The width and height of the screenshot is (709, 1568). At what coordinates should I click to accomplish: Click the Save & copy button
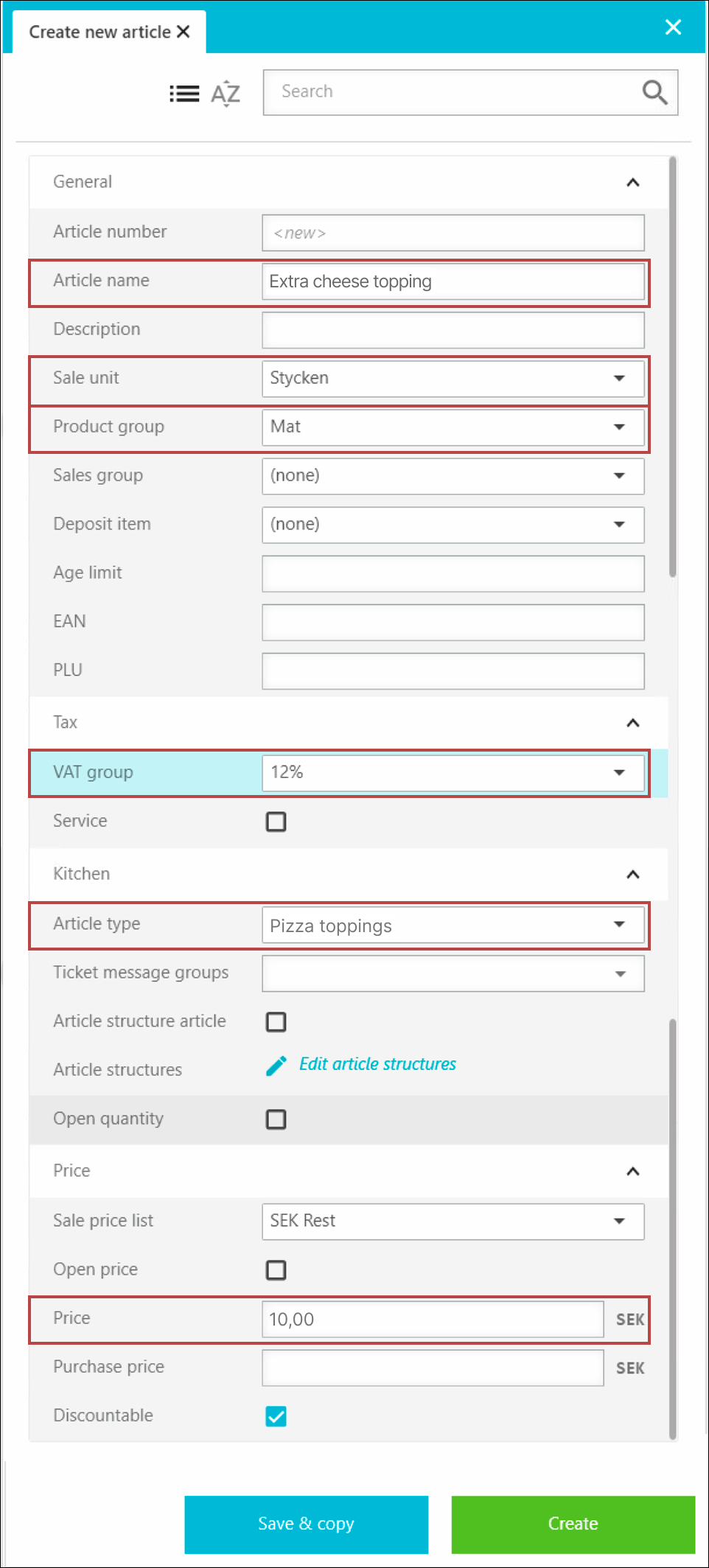(306, 1524)
